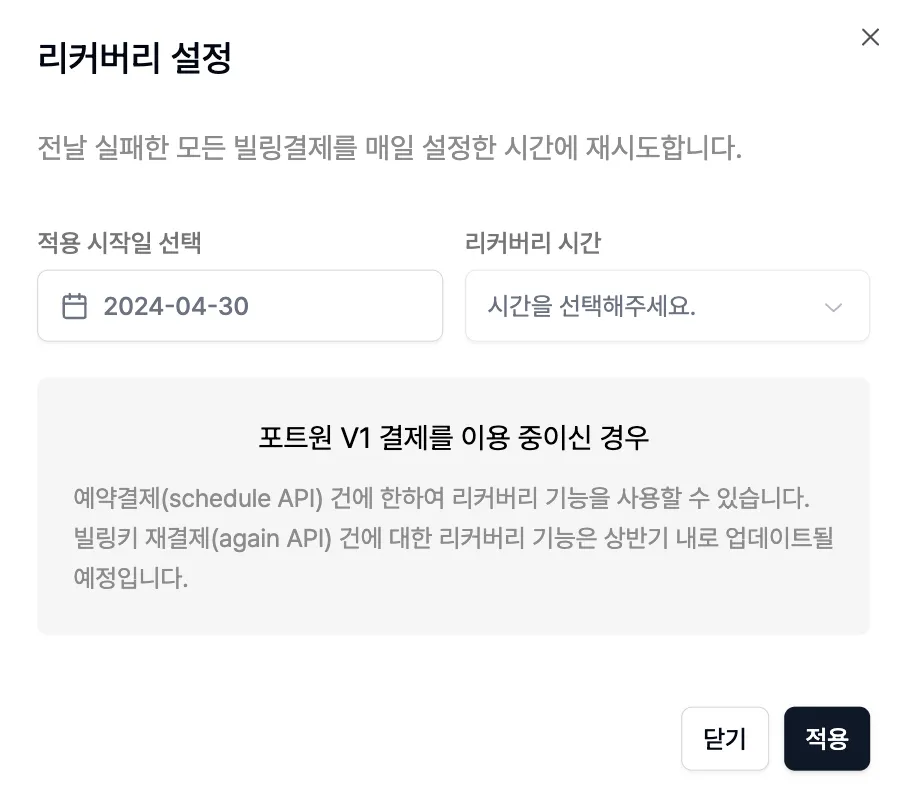
Task: Click the 리커버리 시간 label
Action: [x=533, y=243]
